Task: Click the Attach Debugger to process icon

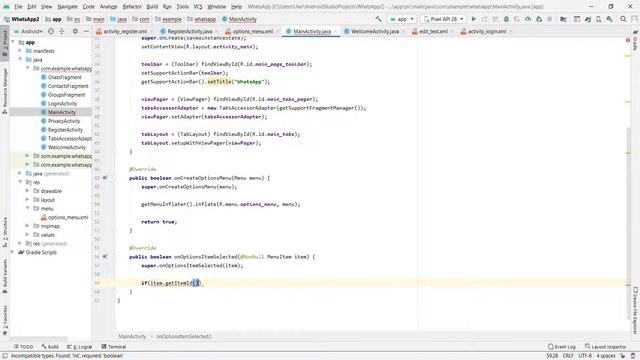Action: (x=539, y=19)
